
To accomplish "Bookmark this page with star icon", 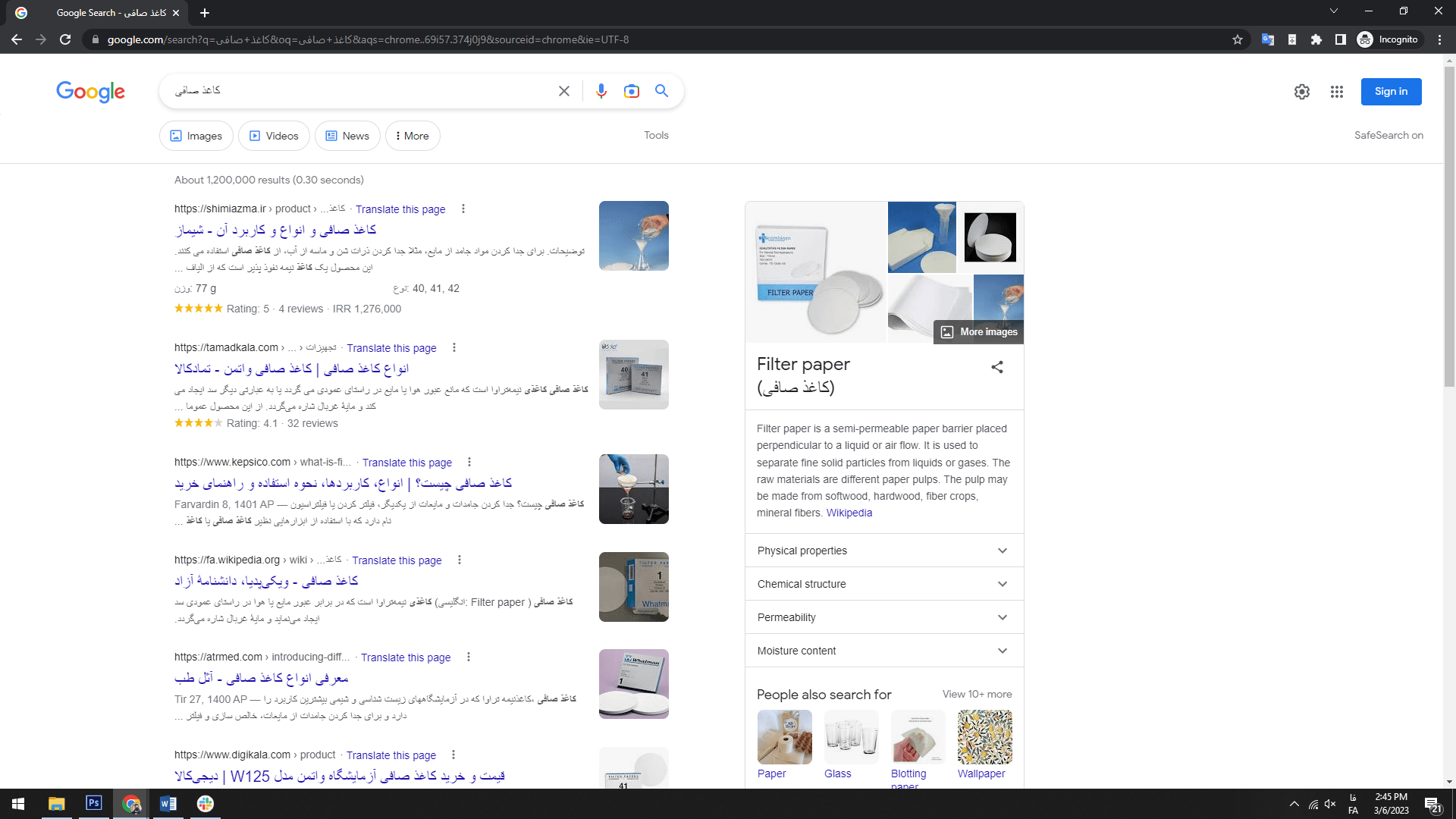I will [x=1238, y=39].
